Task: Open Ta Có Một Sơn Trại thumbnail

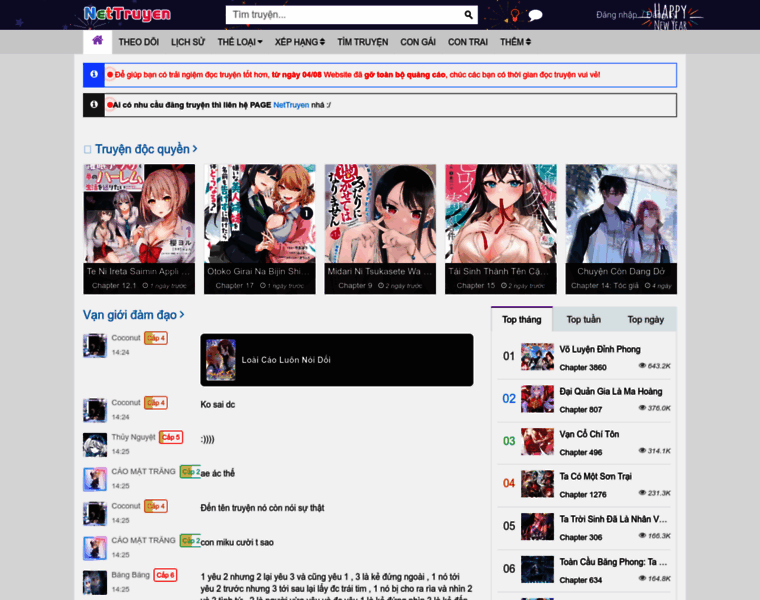Action: click(537, 484)
